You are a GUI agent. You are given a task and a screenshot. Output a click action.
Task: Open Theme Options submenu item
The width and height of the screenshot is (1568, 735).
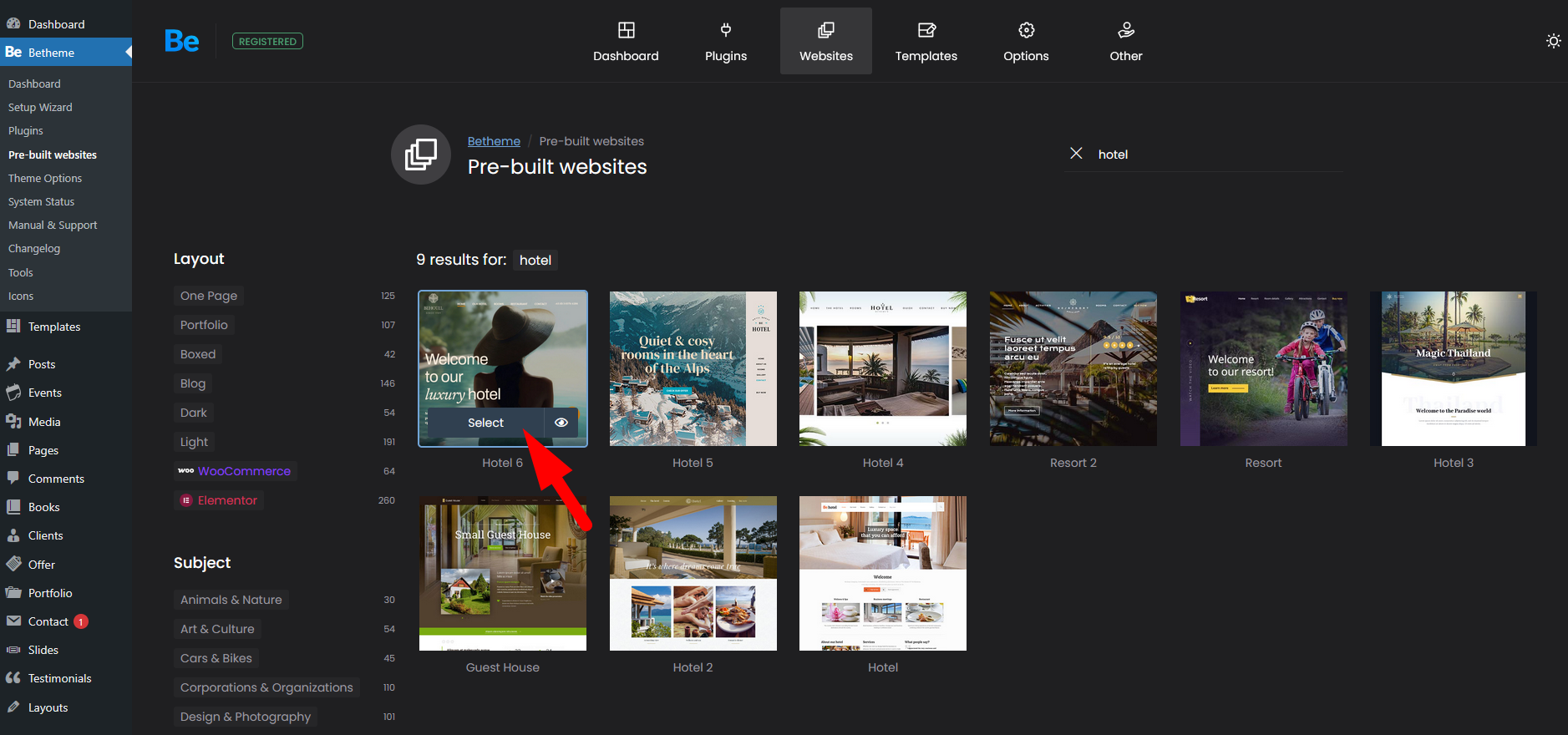pos(45,178)
